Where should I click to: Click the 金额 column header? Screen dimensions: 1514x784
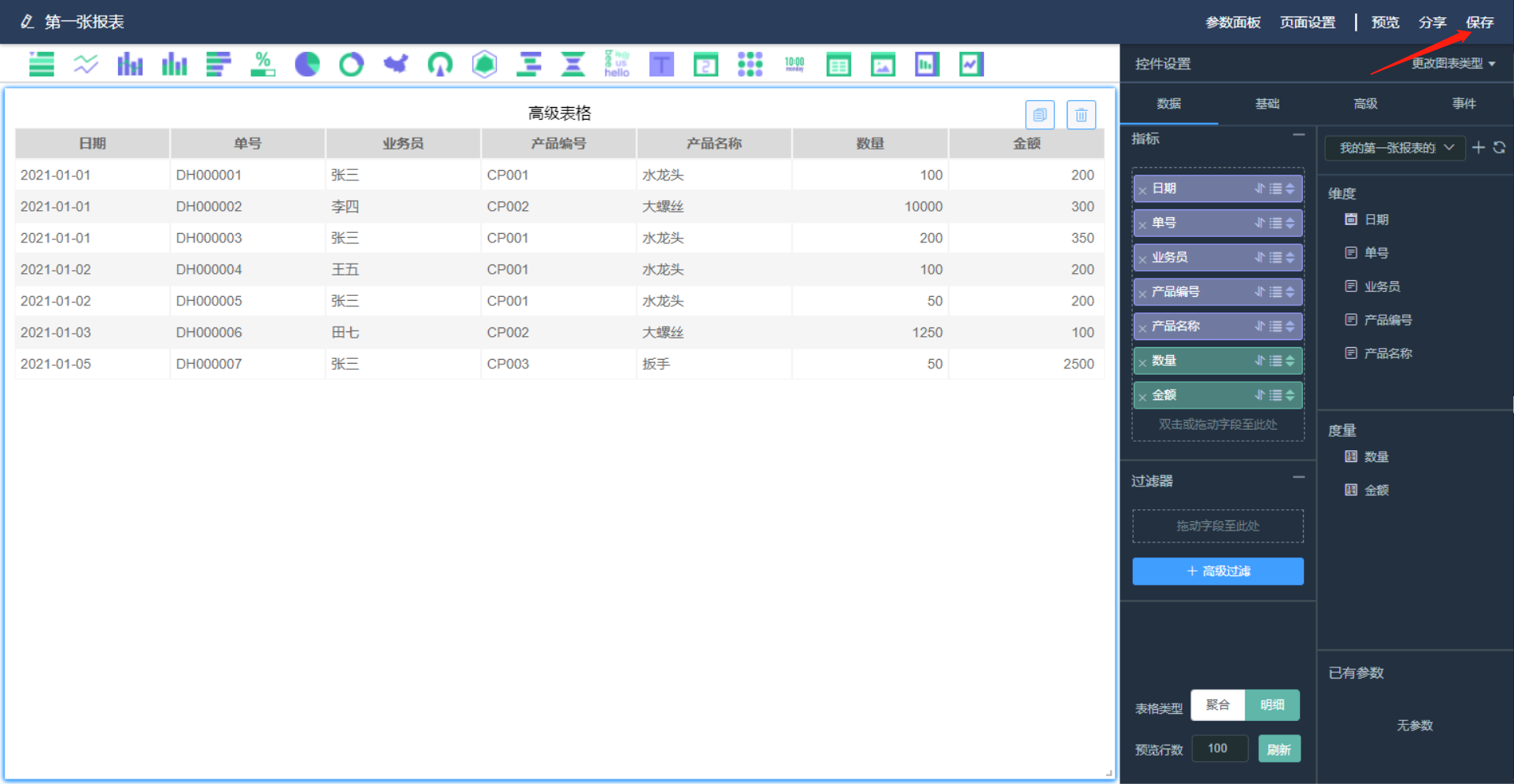pos(1027,143)
